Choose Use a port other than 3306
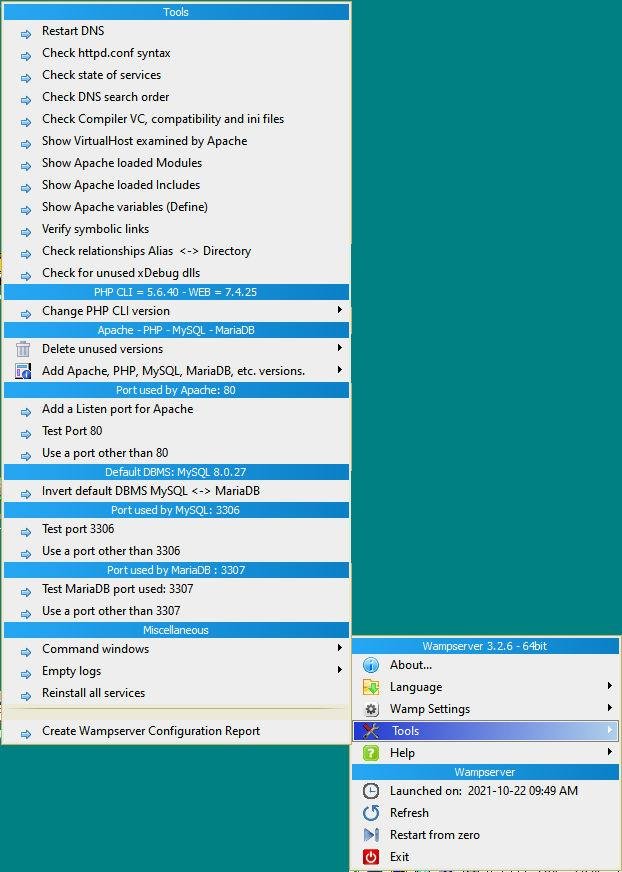 (176, 551)
